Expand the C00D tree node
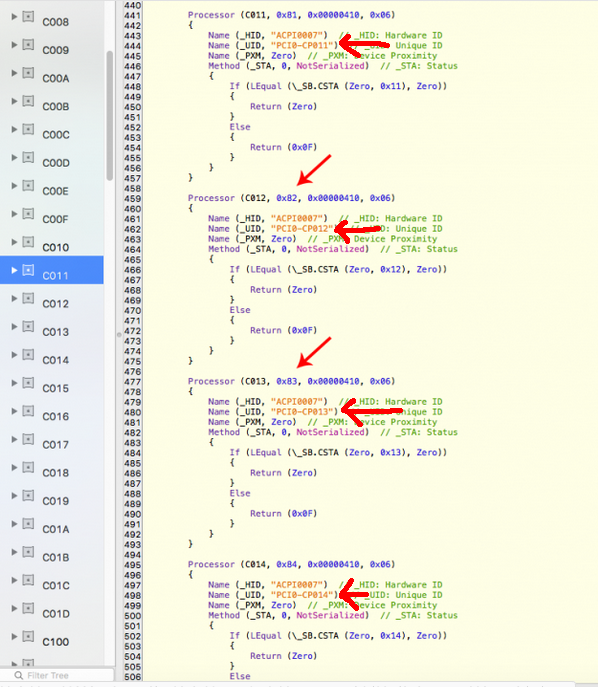This screenshot has width=598, height=687. tap(14, 157)
